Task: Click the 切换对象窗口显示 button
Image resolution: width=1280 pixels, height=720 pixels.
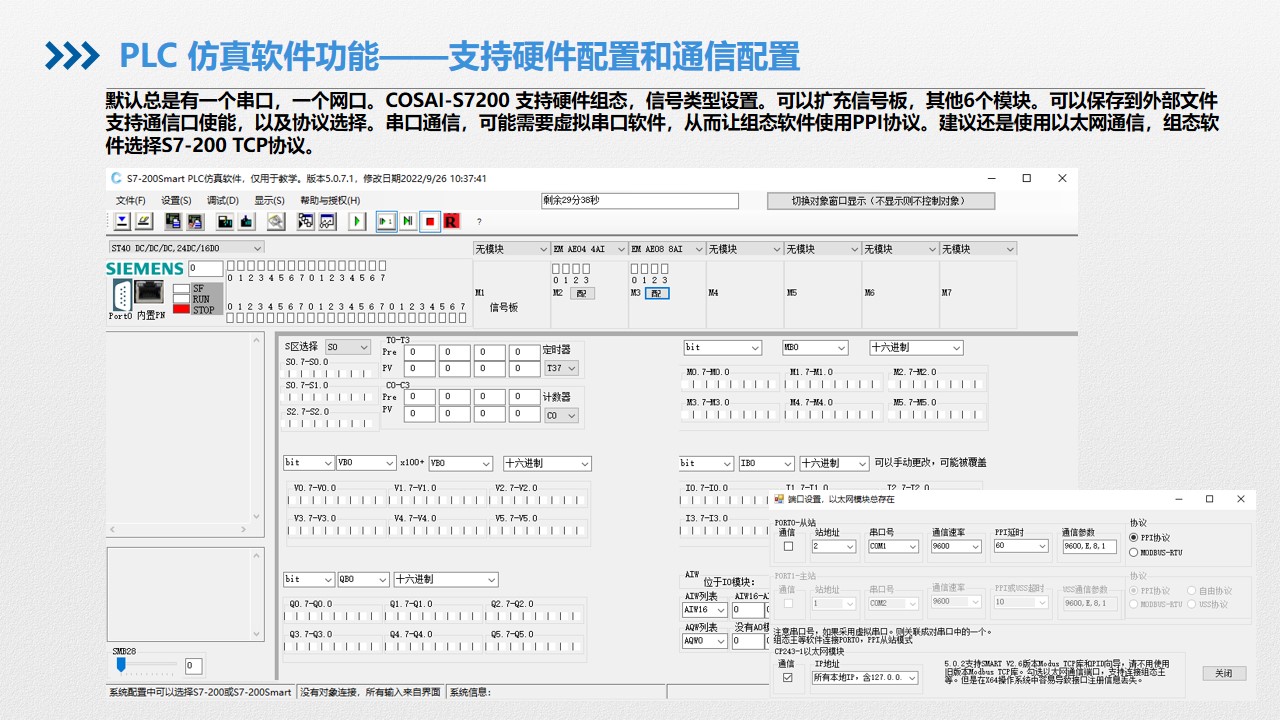Action: 881,201
